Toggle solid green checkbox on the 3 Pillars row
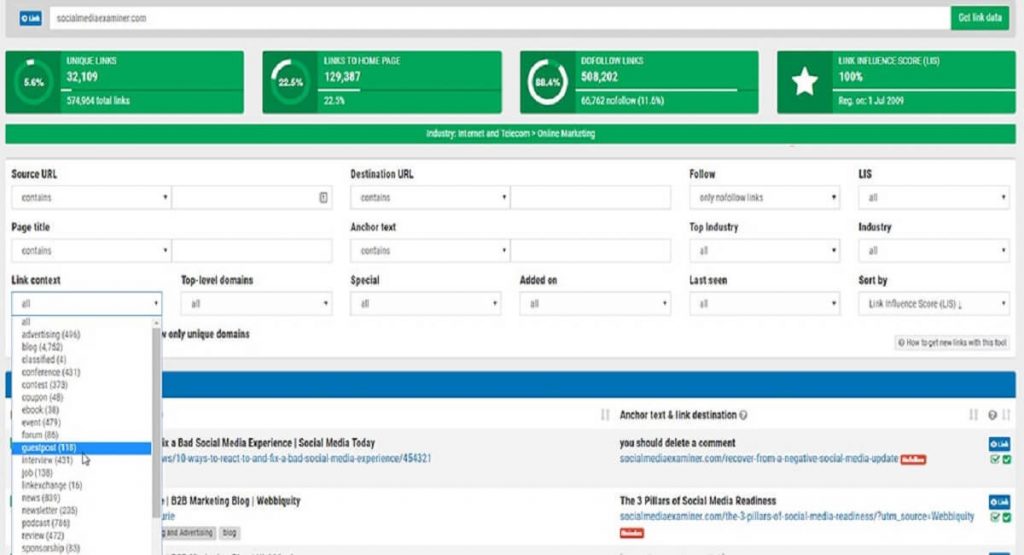This screenshot has height=555, width=1024. pos(1006,517)
